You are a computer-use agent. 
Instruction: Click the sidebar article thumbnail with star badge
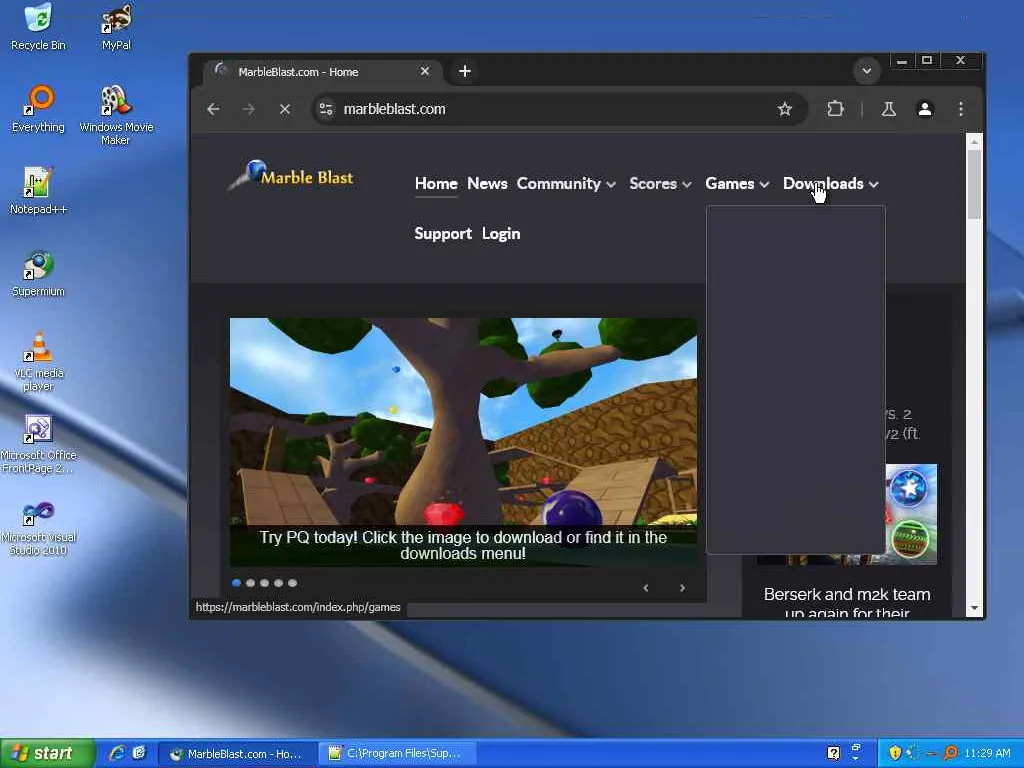(x=911, y=514)
